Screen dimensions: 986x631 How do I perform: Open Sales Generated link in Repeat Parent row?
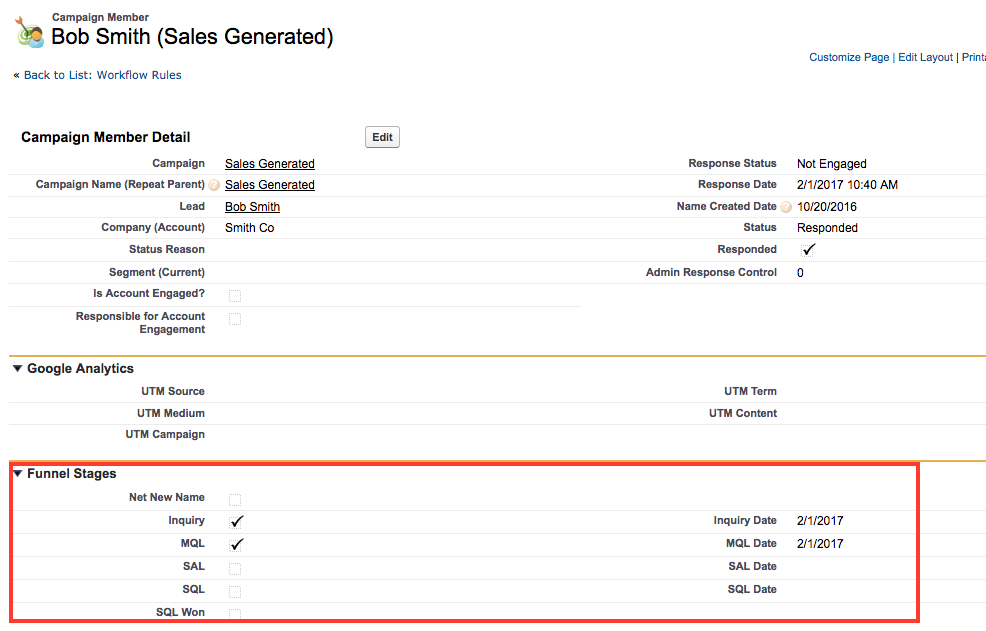tap(270, 185)
